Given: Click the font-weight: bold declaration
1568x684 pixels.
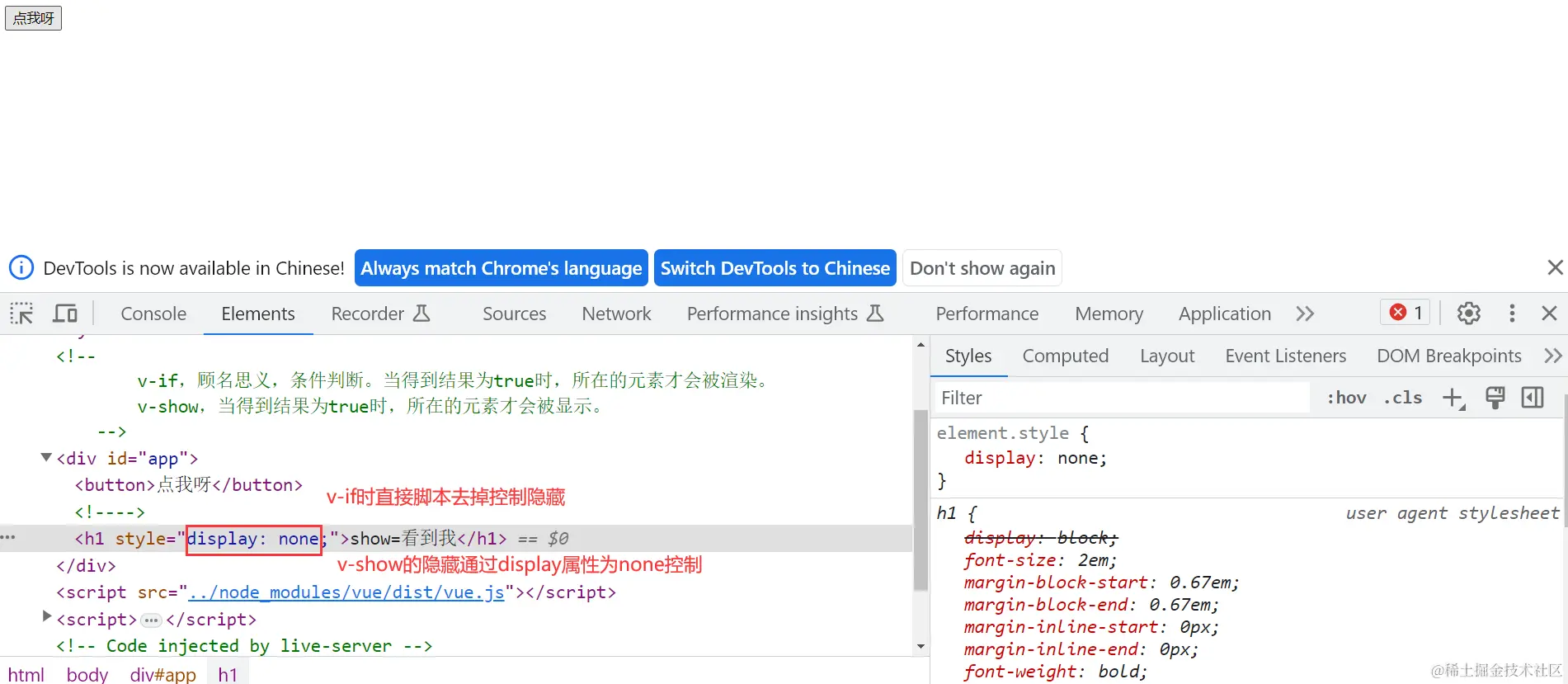Looking at the screenshot, I should tap(1055, 672).
